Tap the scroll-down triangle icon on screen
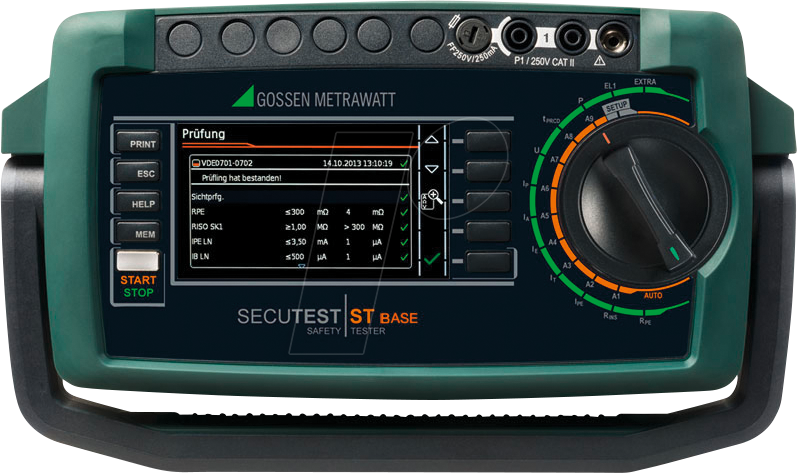This screenshot has height=473, width=798. (x=432, y=169)
